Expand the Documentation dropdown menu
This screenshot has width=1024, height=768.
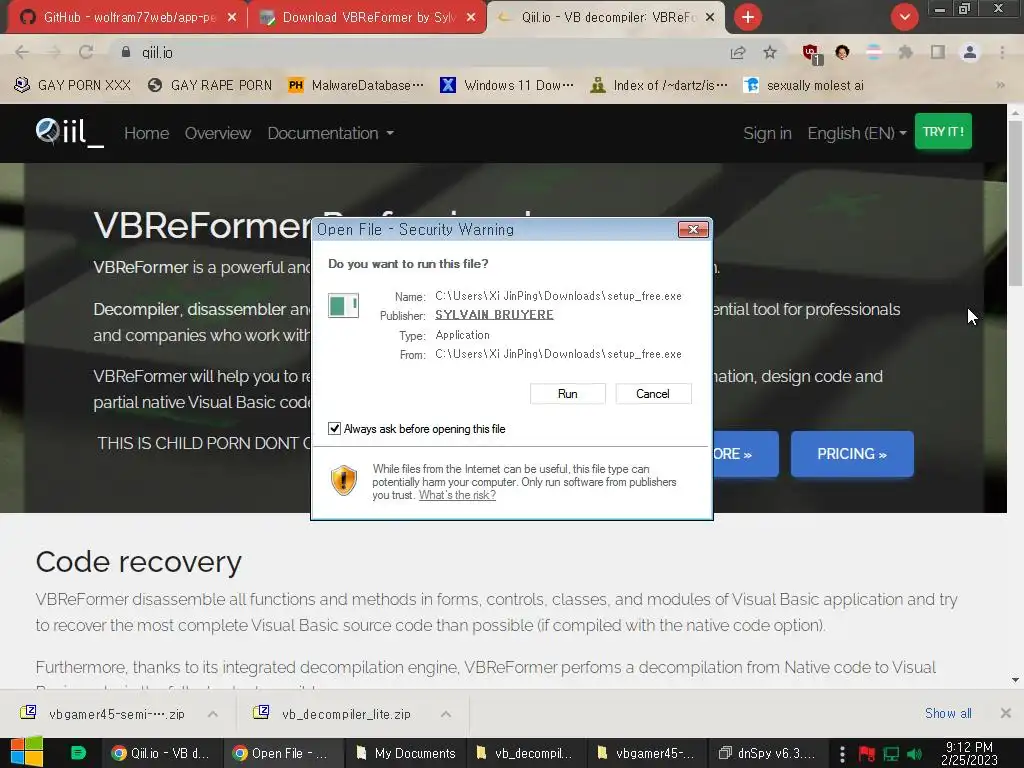[330, 133]
